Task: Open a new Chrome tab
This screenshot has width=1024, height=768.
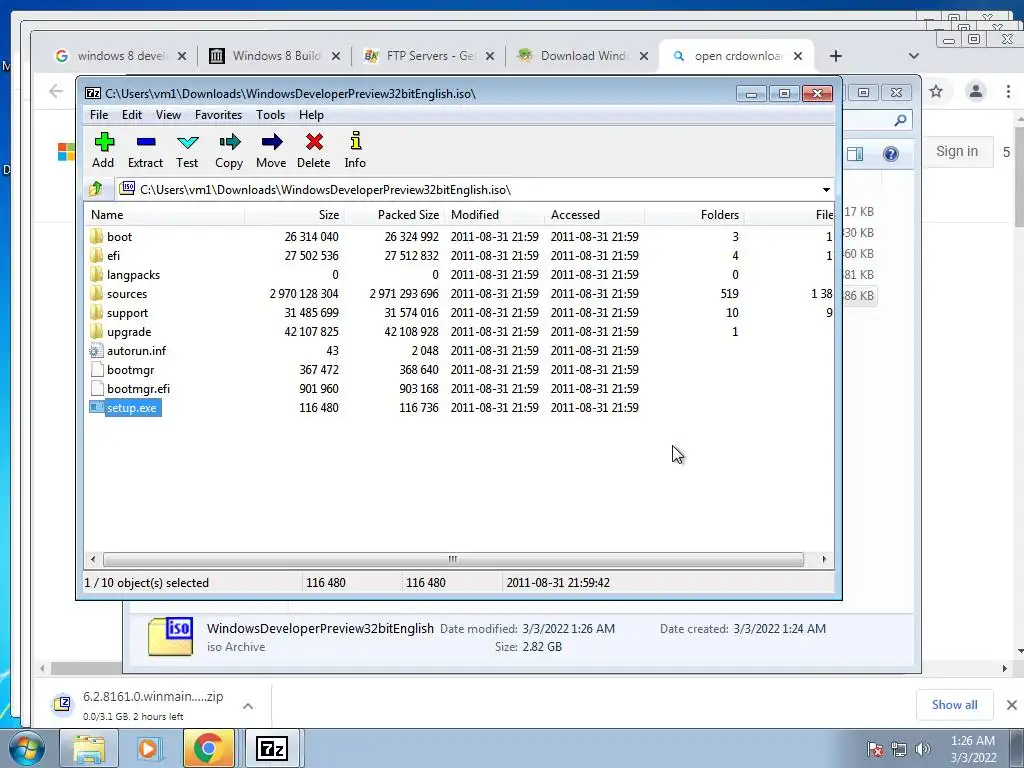Action: pyautogui.click(x=836, y=56)
